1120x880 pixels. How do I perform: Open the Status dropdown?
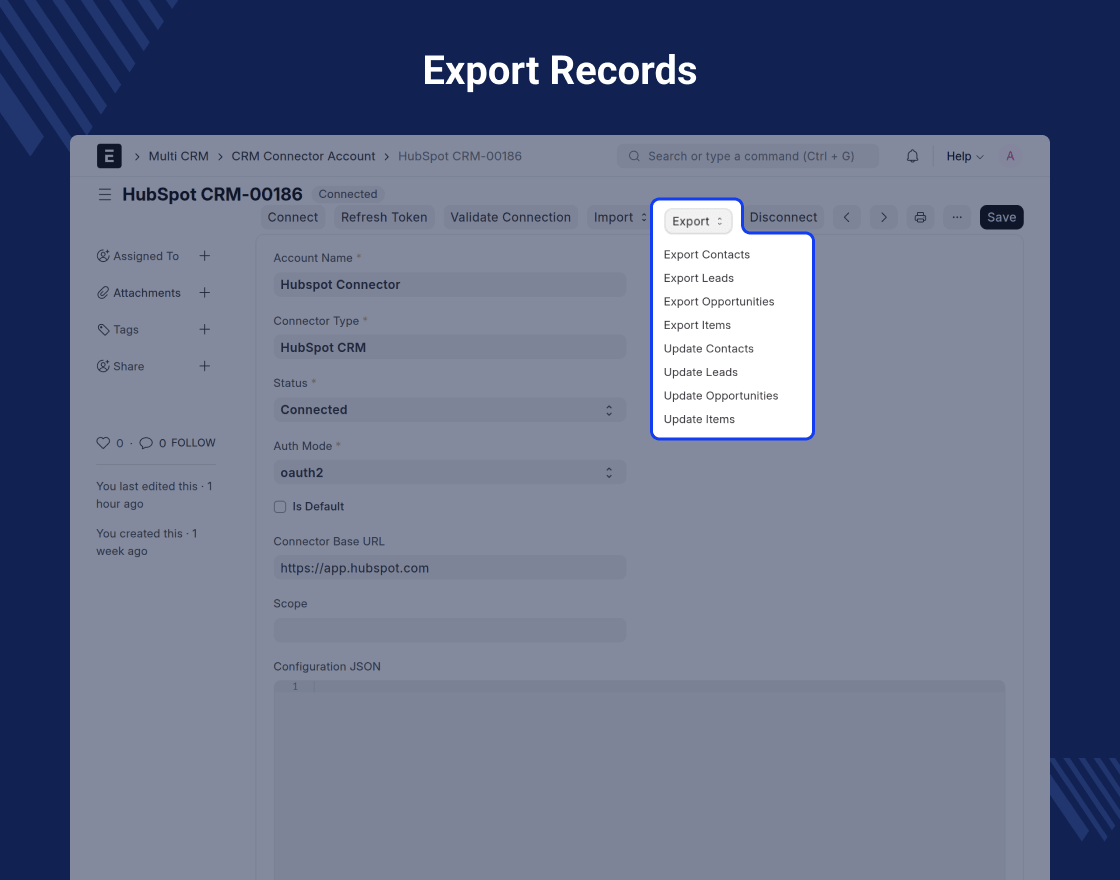tap(450, 410)
